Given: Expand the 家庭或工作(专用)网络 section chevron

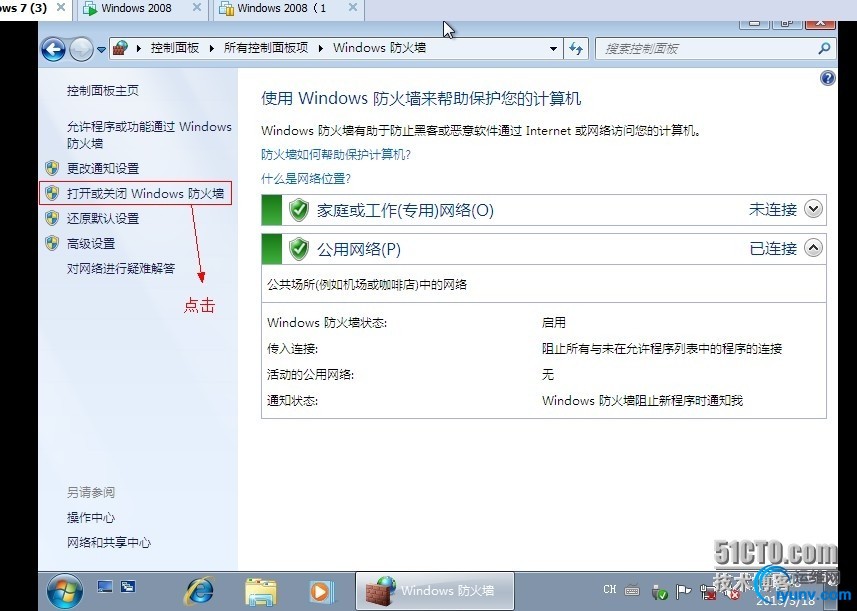Looking at the screenshot, I should (813, 209).
